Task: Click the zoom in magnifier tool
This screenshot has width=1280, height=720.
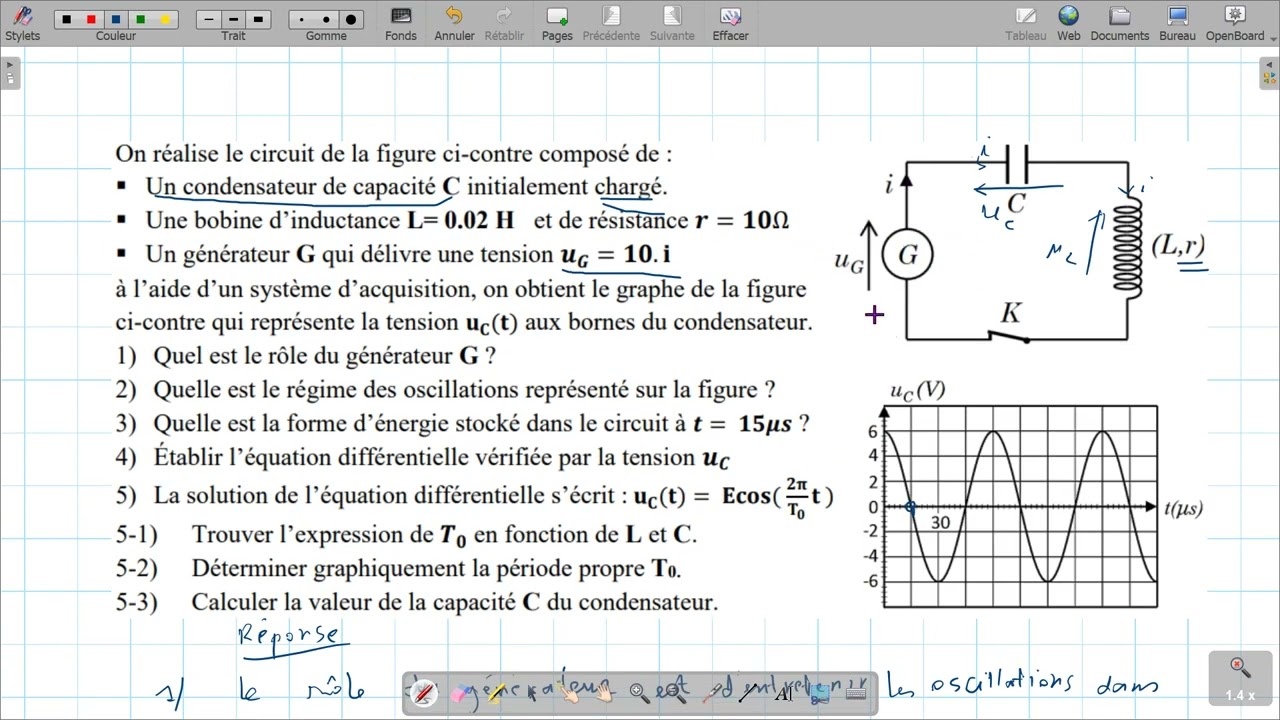Action: click(x=640, y=693)
